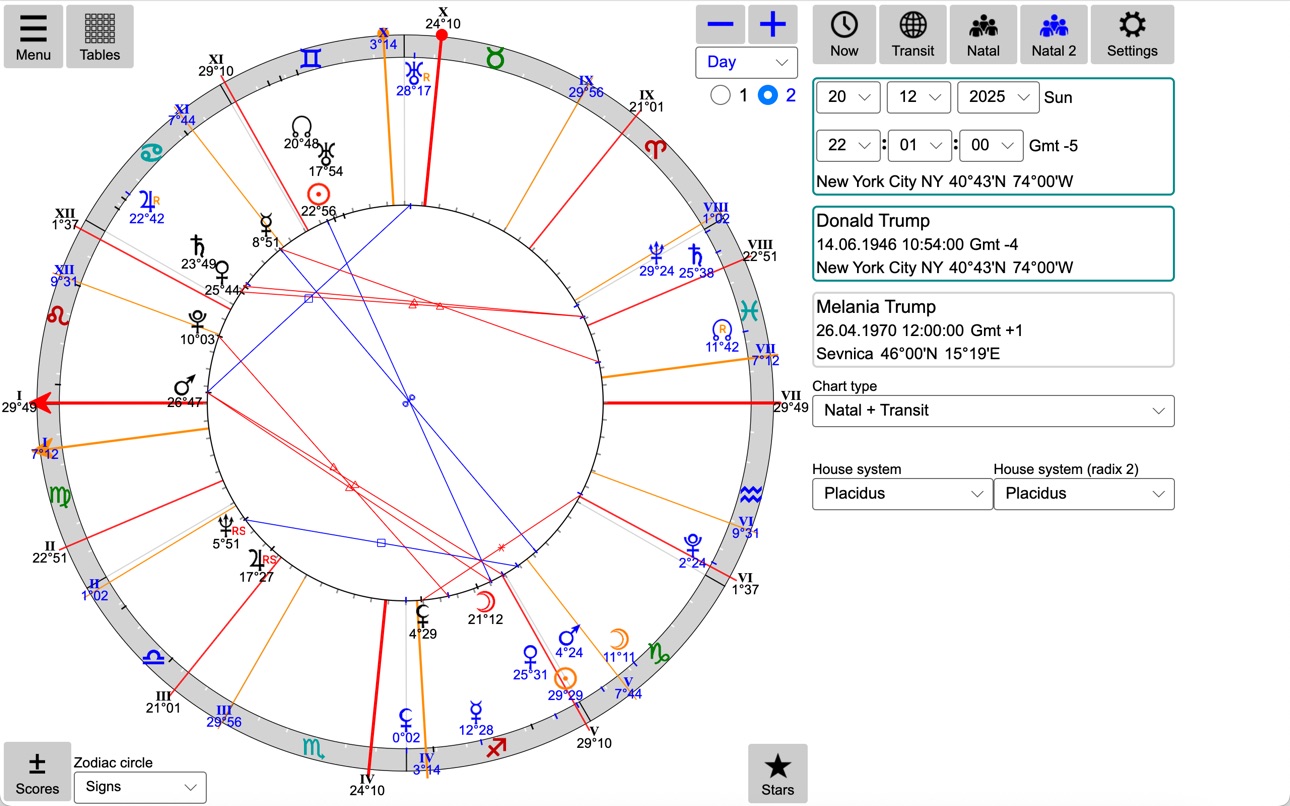
Task: Click the transit Sun glyph at 29°29
Action: (565, 678)
